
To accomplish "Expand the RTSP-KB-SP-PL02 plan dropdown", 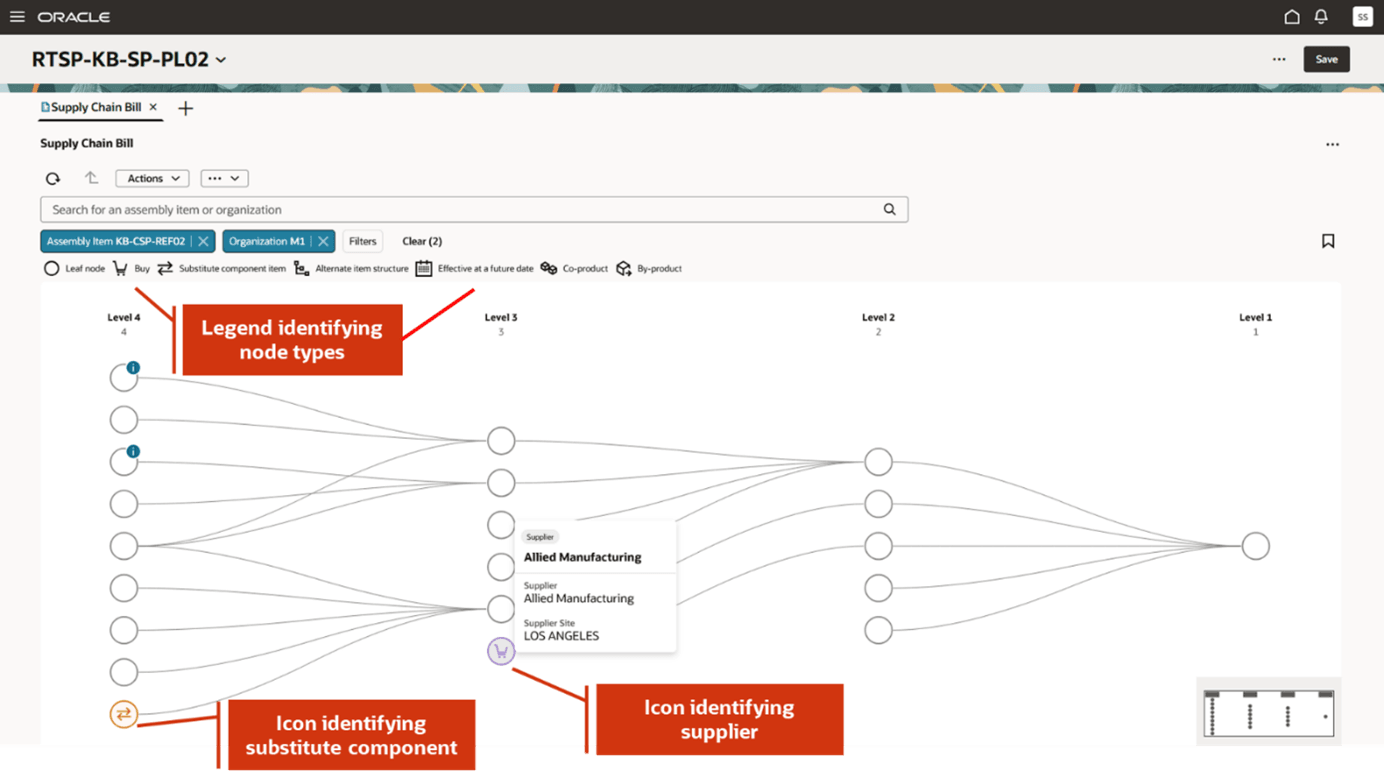I will [x=221, y=60].
